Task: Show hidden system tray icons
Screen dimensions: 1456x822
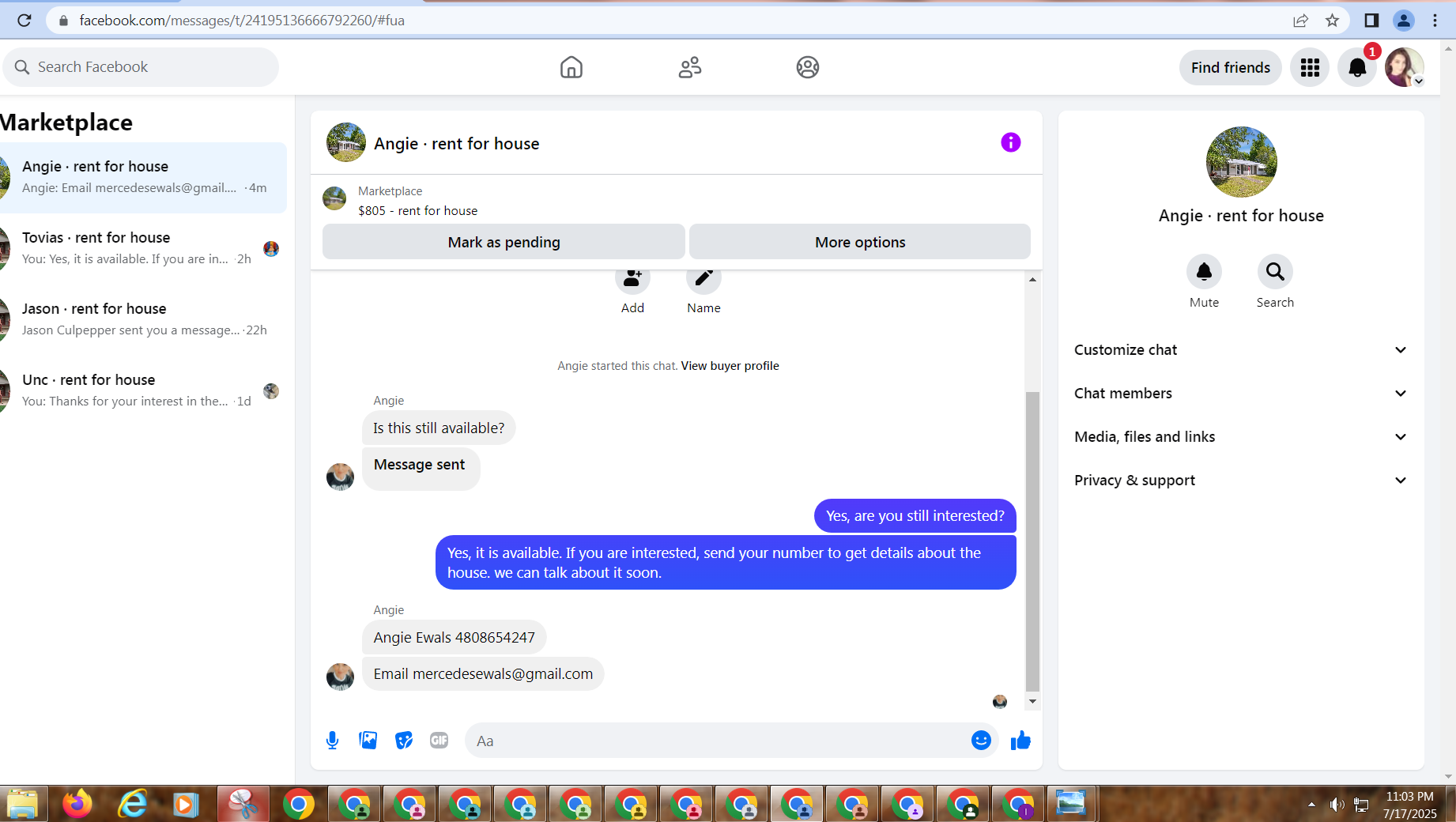Action: pyautogui.click(x=1311, y=805)
